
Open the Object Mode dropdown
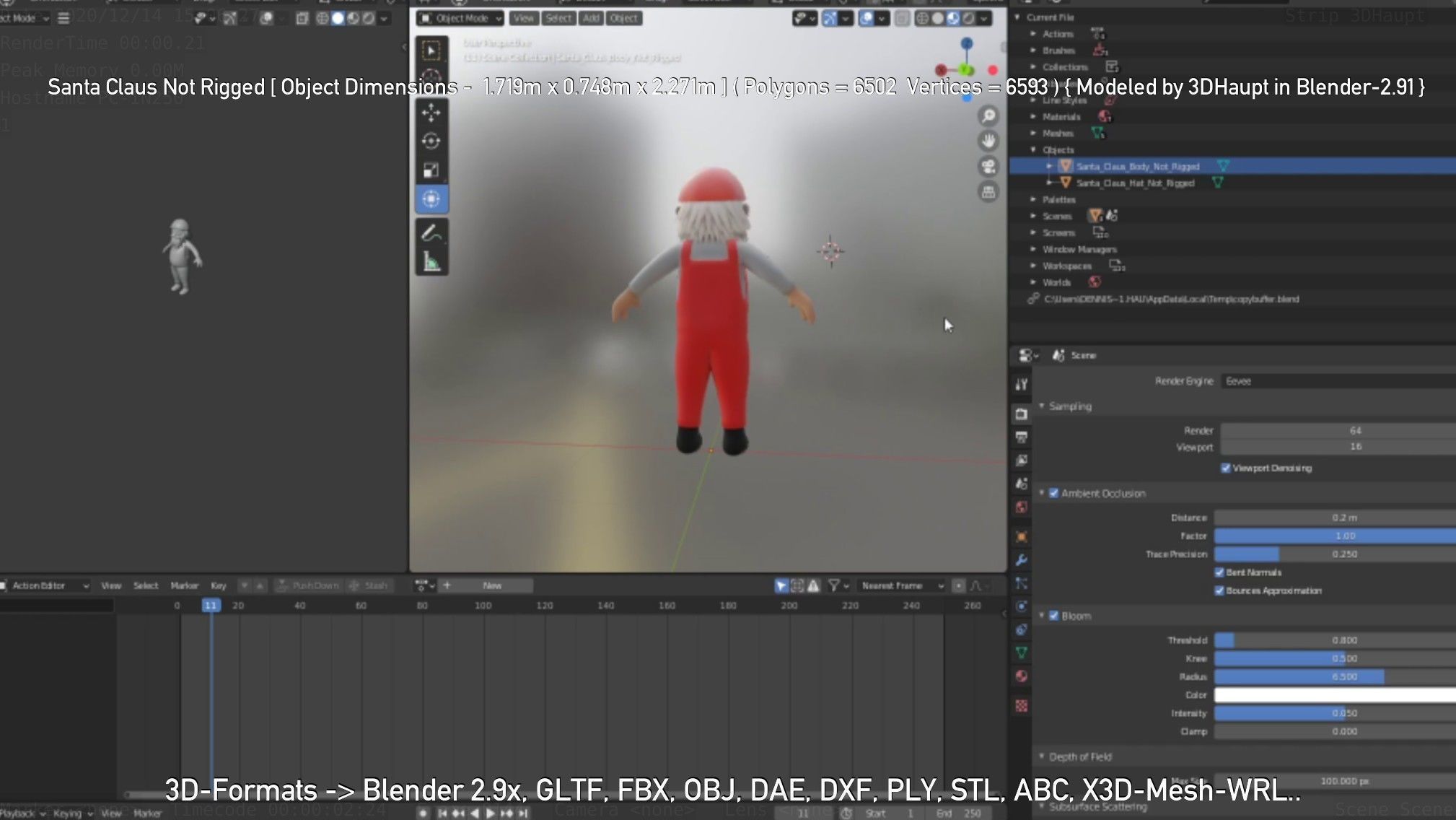point(460,18)
